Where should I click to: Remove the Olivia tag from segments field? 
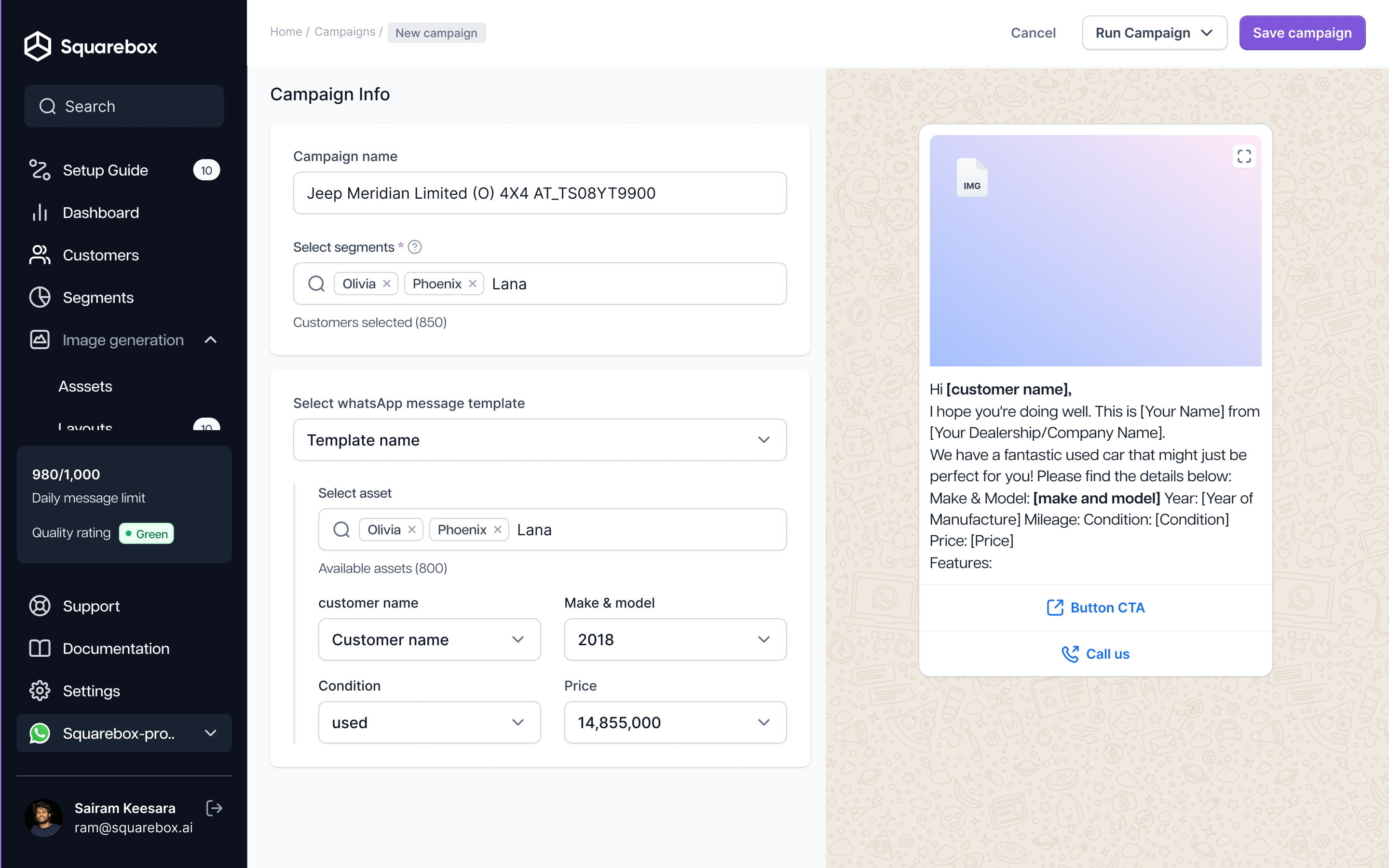coord(387,284)
